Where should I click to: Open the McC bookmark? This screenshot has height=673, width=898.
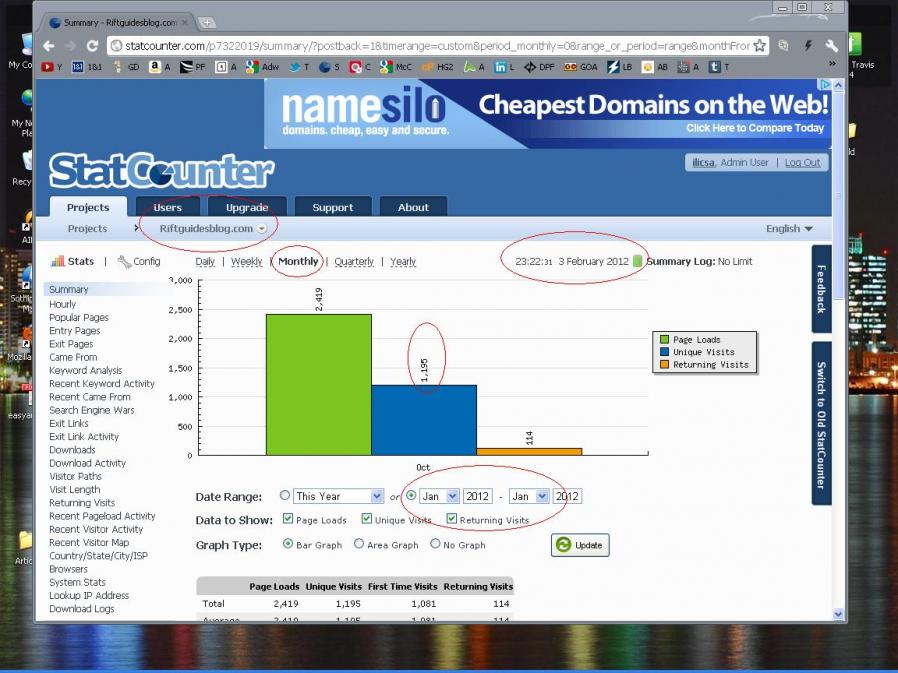pyautogui.click(x=395, y=67)
